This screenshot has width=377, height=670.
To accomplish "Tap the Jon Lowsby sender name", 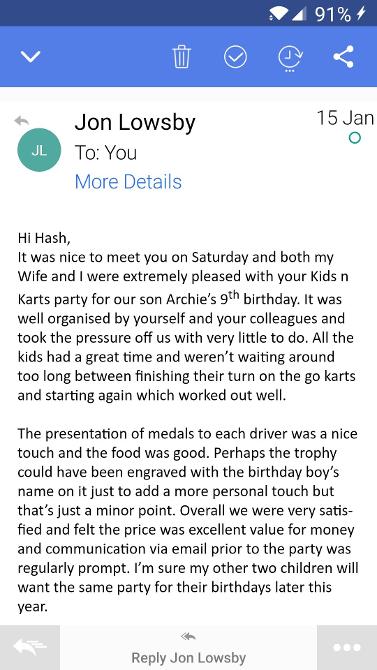I will click(x=135, y=123).
